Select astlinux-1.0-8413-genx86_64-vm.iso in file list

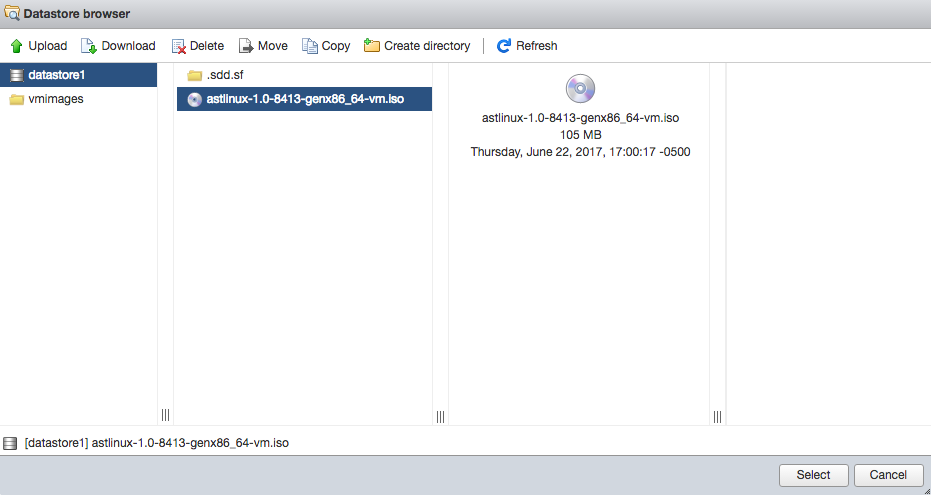coord(304,99)
